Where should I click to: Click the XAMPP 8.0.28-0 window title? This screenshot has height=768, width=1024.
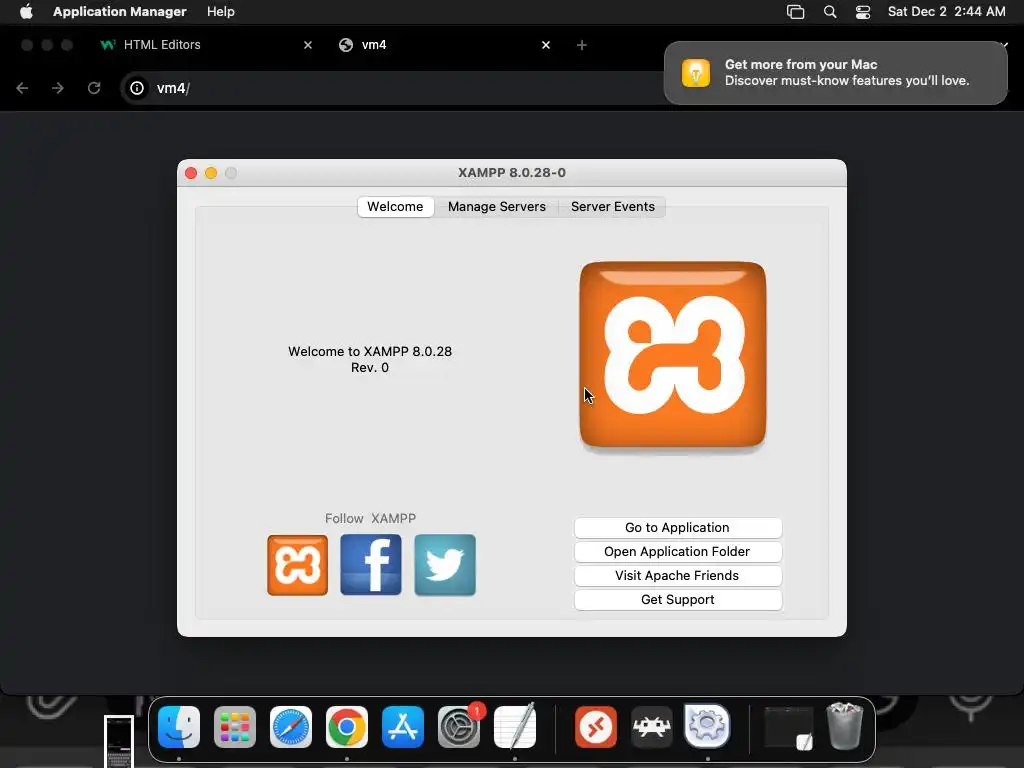click(x=512, y=173)
